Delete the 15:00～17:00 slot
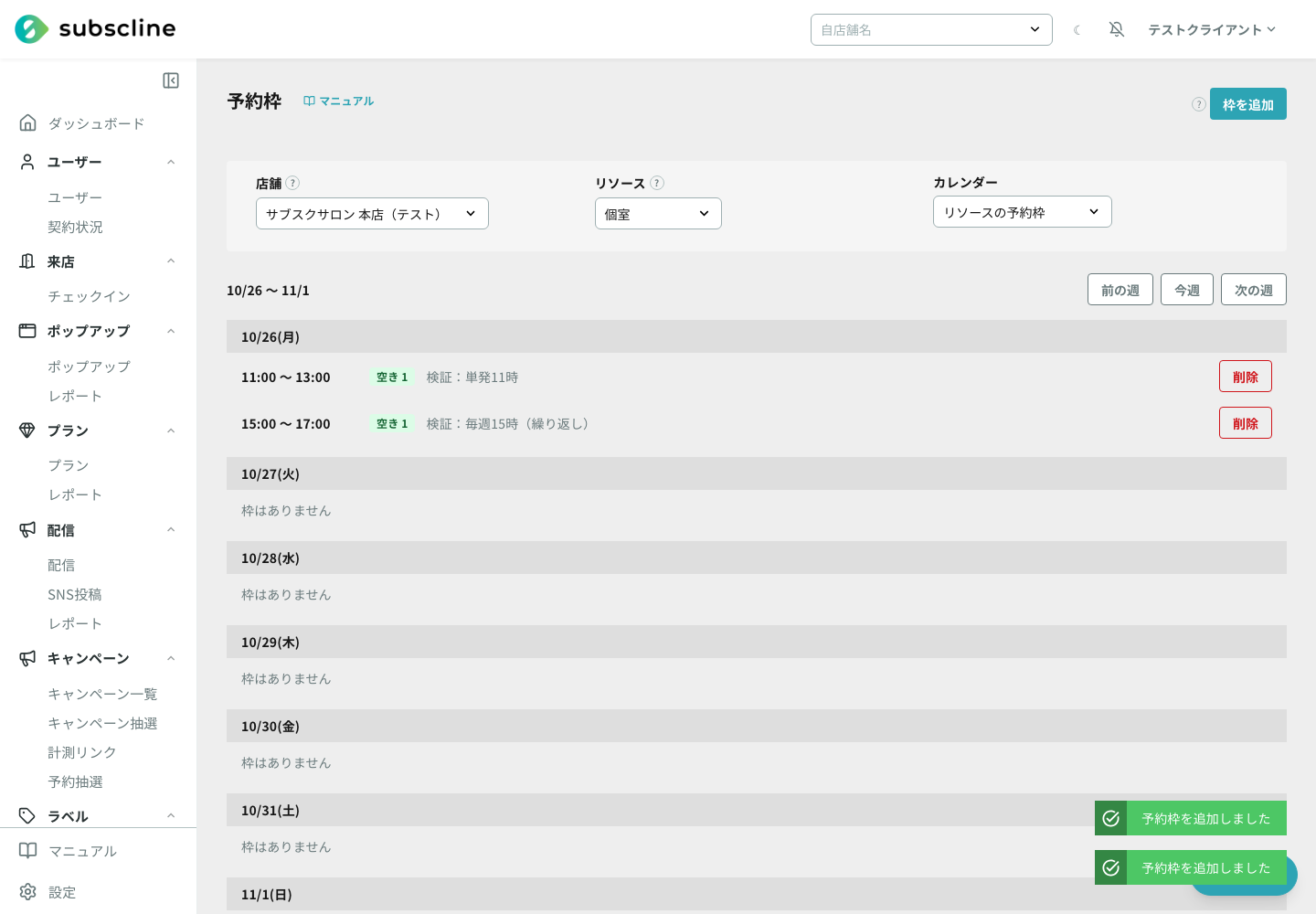Screen dimensions: 1316x914 click(1246, 423)
